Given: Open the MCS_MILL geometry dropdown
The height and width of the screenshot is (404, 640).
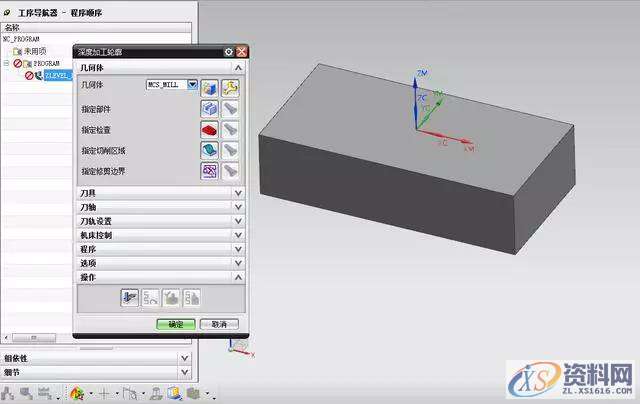Looking at the screenshot, I should click(190, 87).
